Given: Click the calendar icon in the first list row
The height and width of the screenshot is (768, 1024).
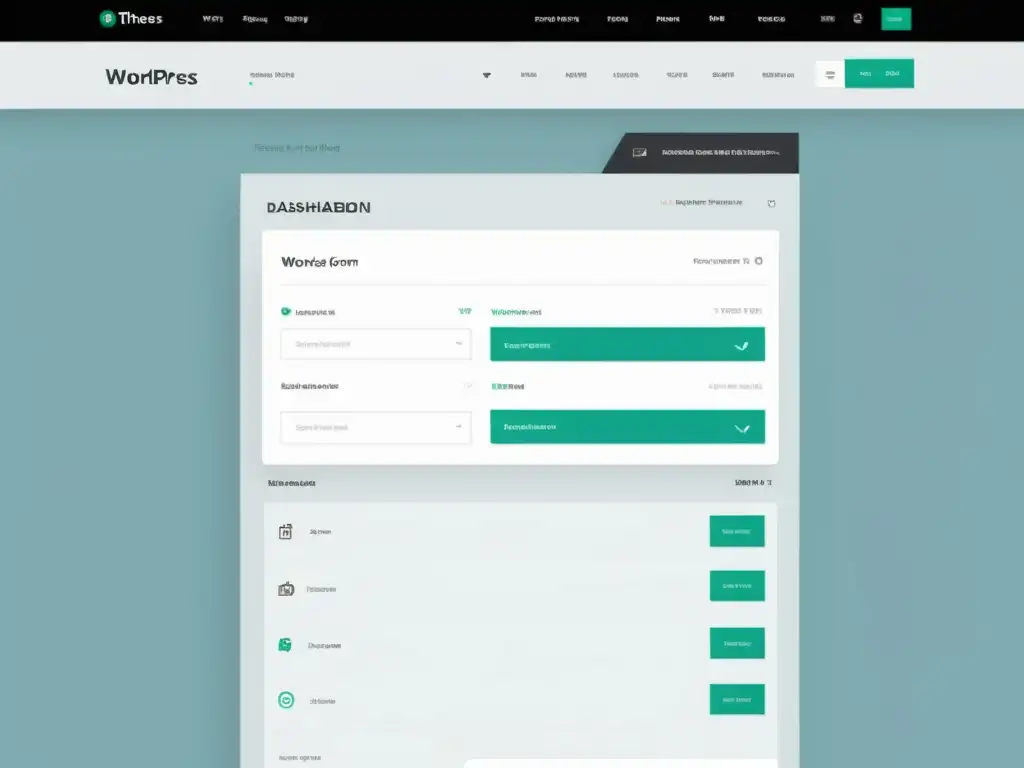Looking at the screenshot, I should 285,532.
